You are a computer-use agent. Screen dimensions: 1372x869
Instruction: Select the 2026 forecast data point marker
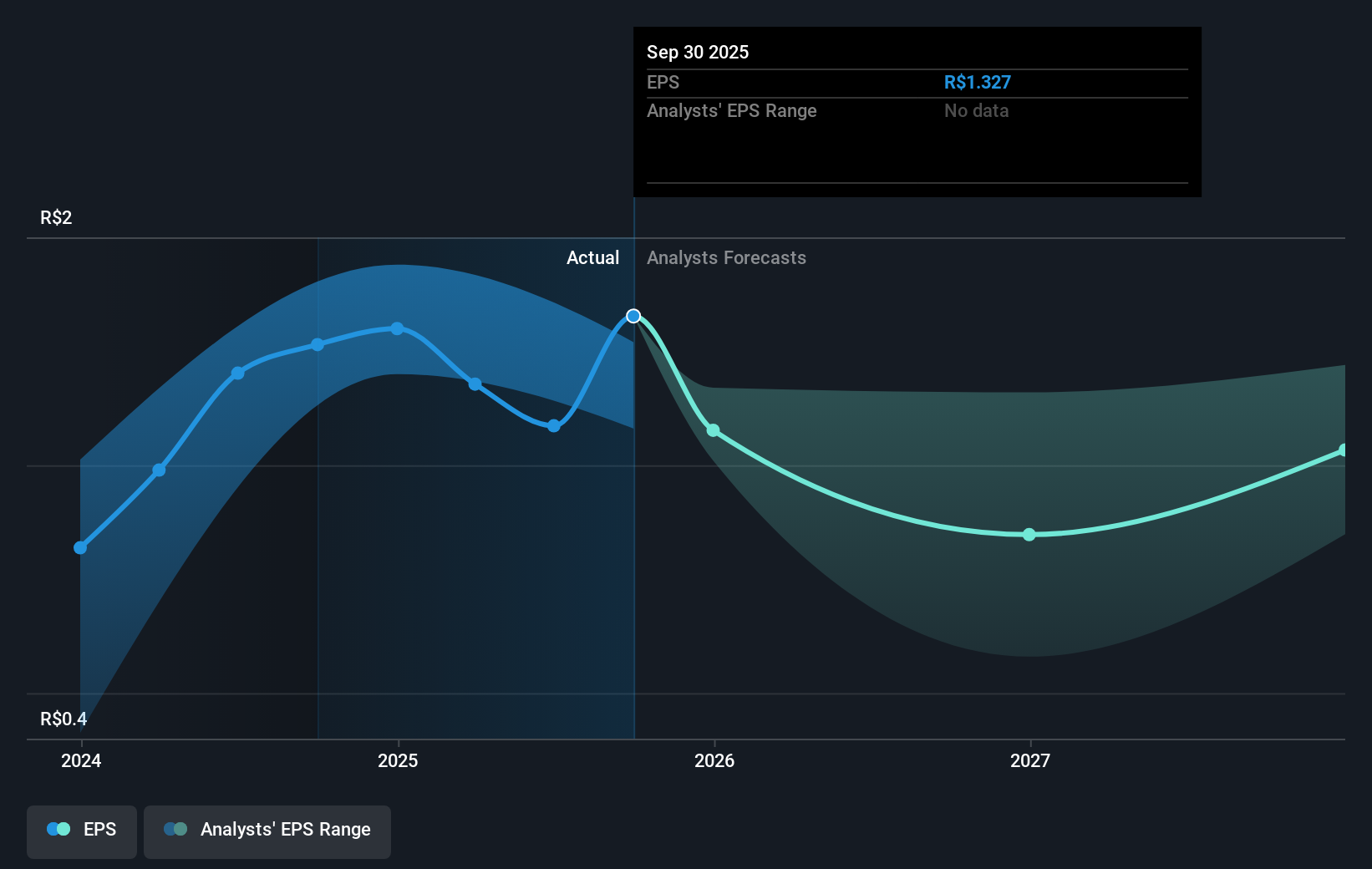pyautogui.click(x=714, y=431)
